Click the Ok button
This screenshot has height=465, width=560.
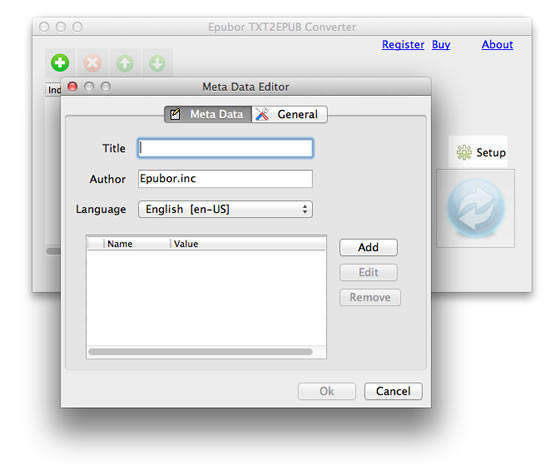(x=327, y=391)
